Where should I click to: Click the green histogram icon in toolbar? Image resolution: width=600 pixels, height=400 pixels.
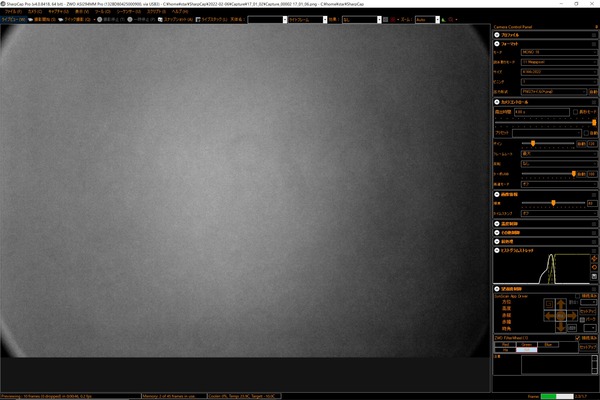[x=443, y=20]
